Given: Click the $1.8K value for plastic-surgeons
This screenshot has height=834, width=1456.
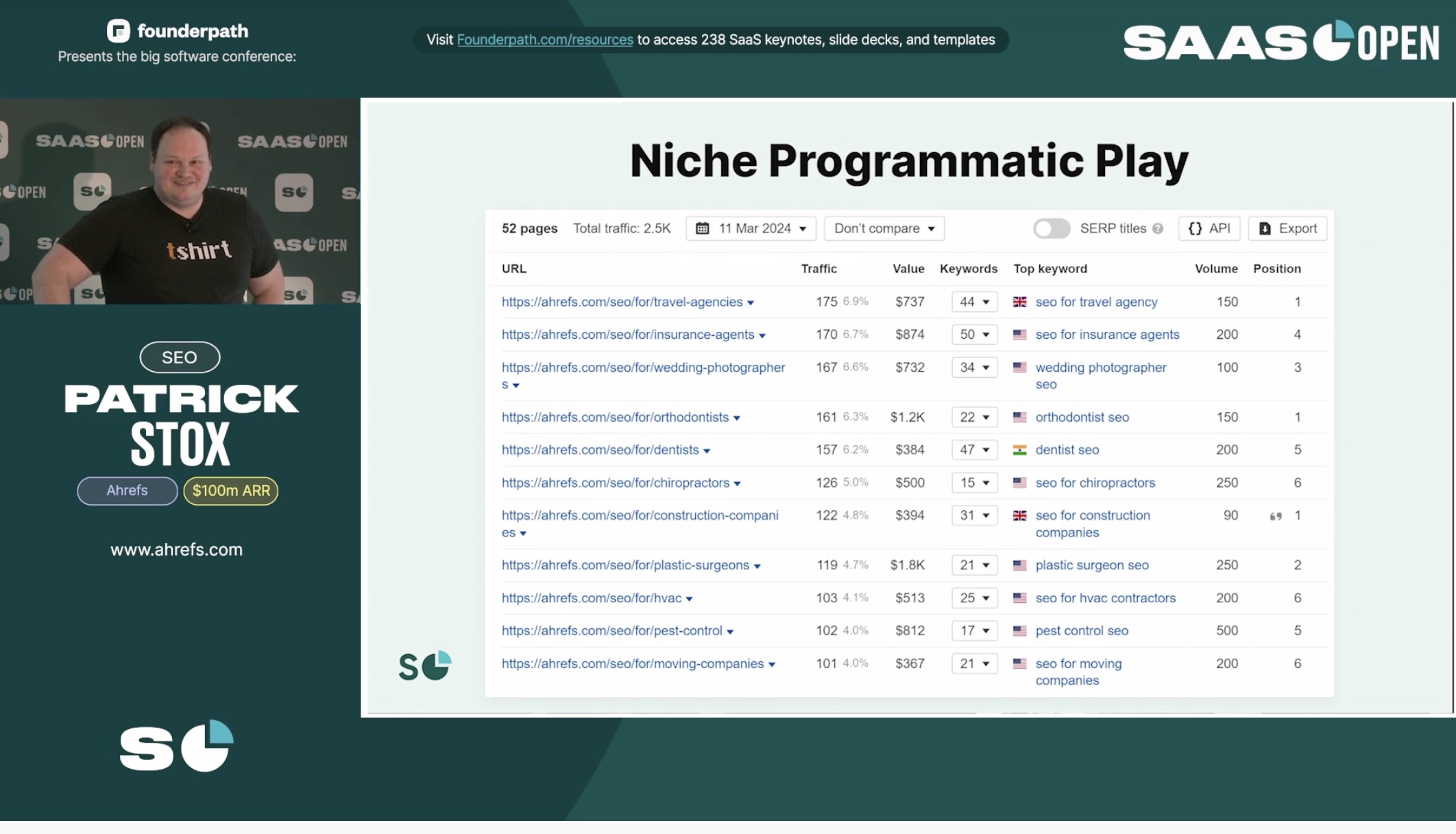Looking at the screenshot, I should [907, 565].
